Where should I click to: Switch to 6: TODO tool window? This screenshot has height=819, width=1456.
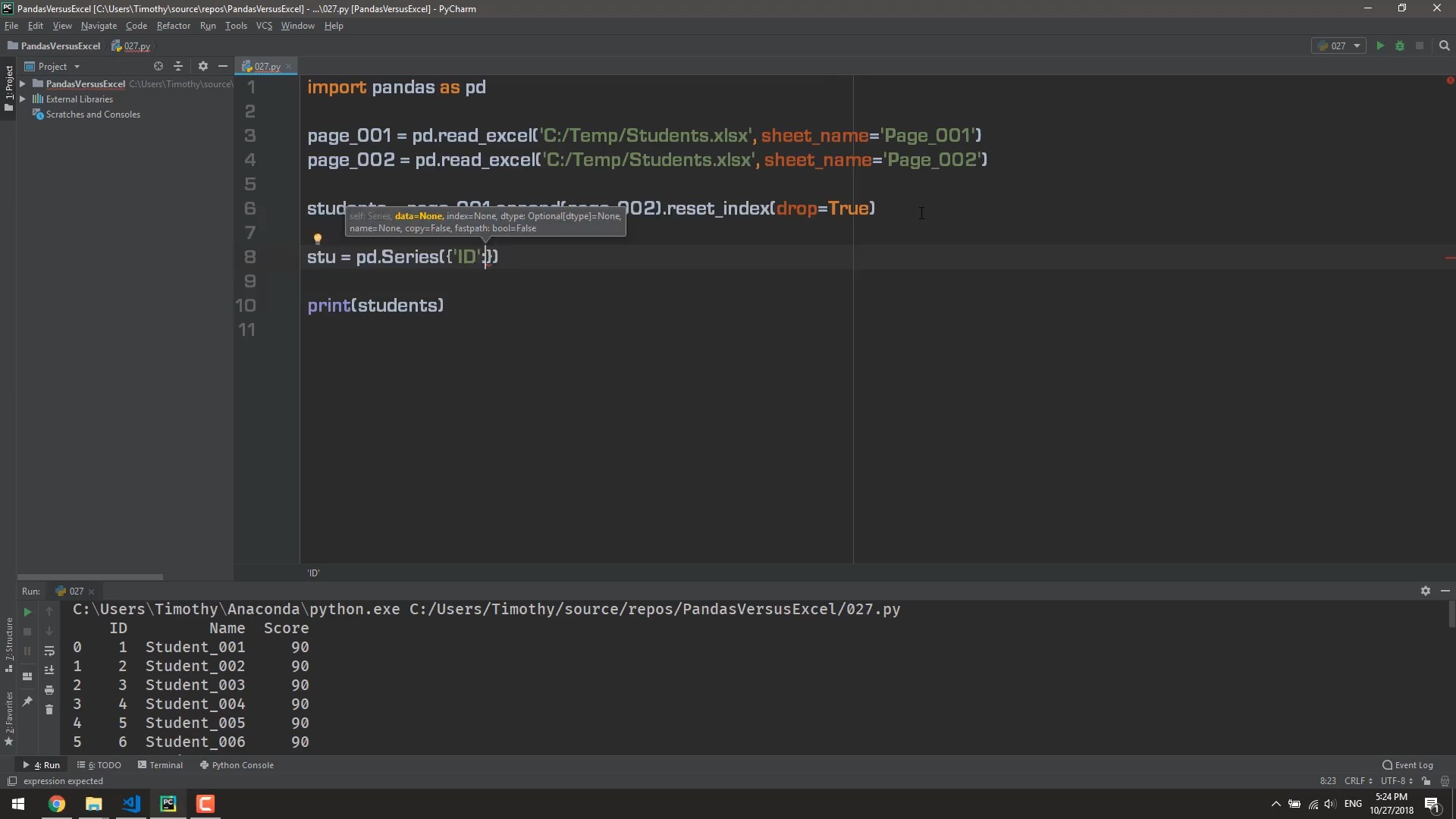99,764
